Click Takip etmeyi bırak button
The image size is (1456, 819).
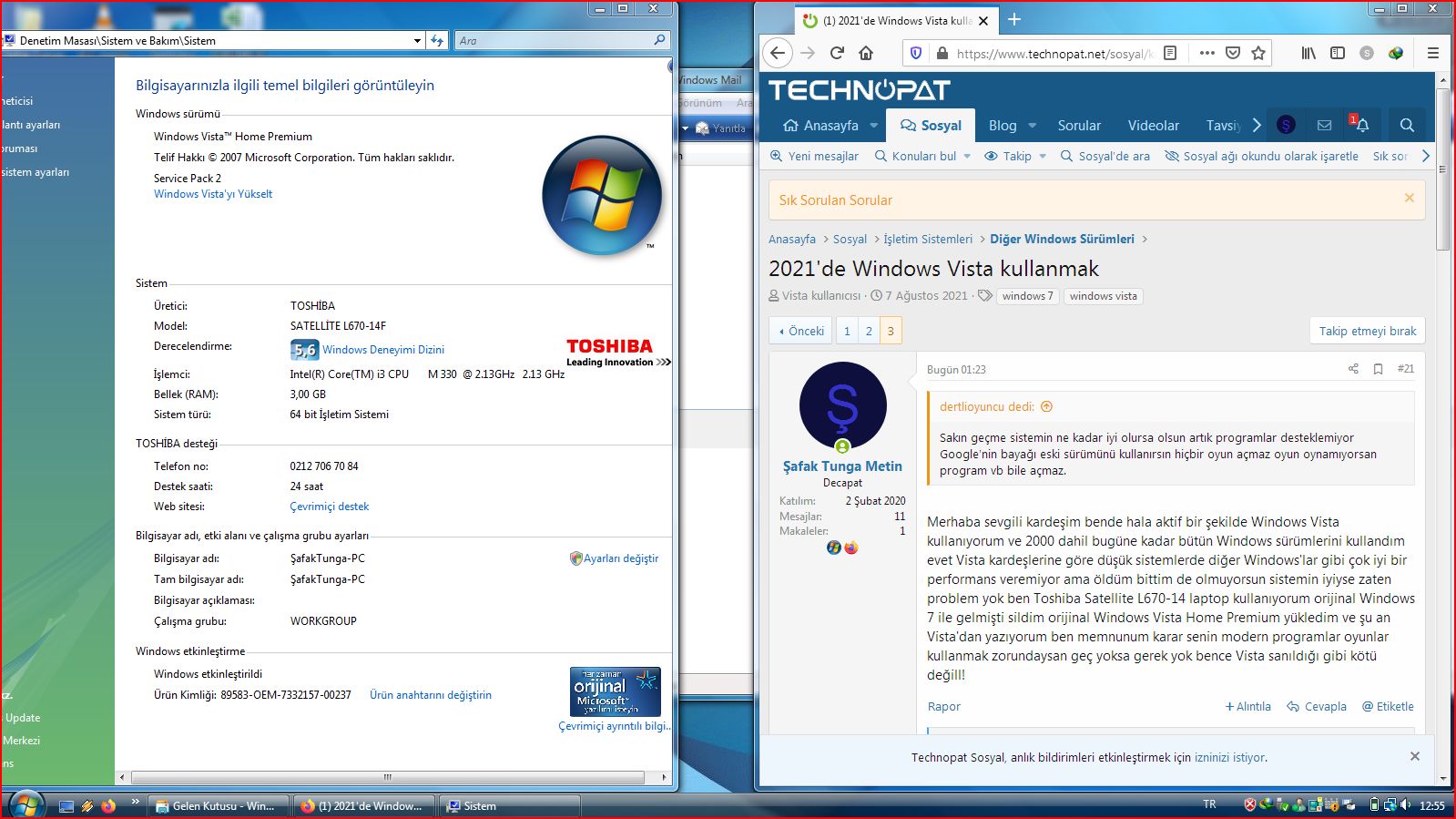click(1368, 331)
